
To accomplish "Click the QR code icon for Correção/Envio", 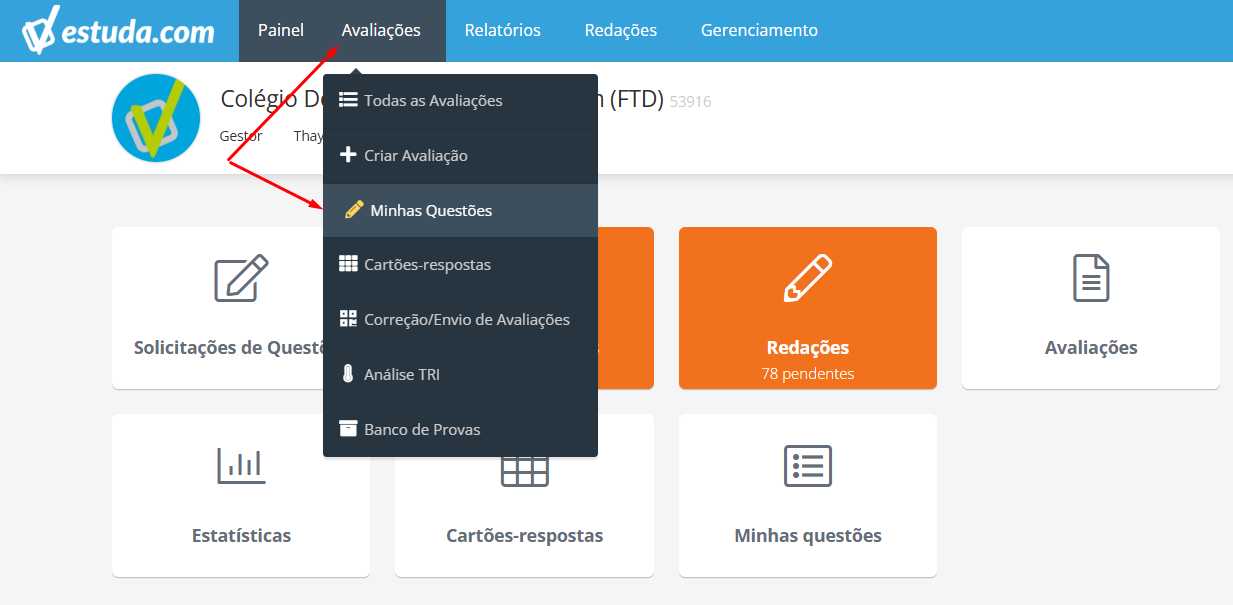I will point(348,319).
